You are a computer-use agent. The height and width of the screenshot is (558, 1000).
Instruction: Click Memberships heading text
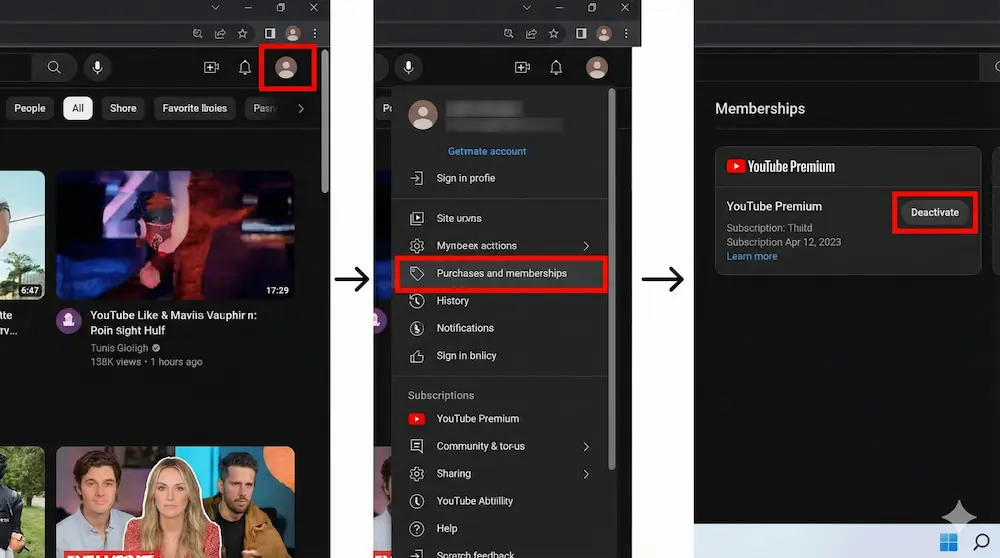coord(760,108)
